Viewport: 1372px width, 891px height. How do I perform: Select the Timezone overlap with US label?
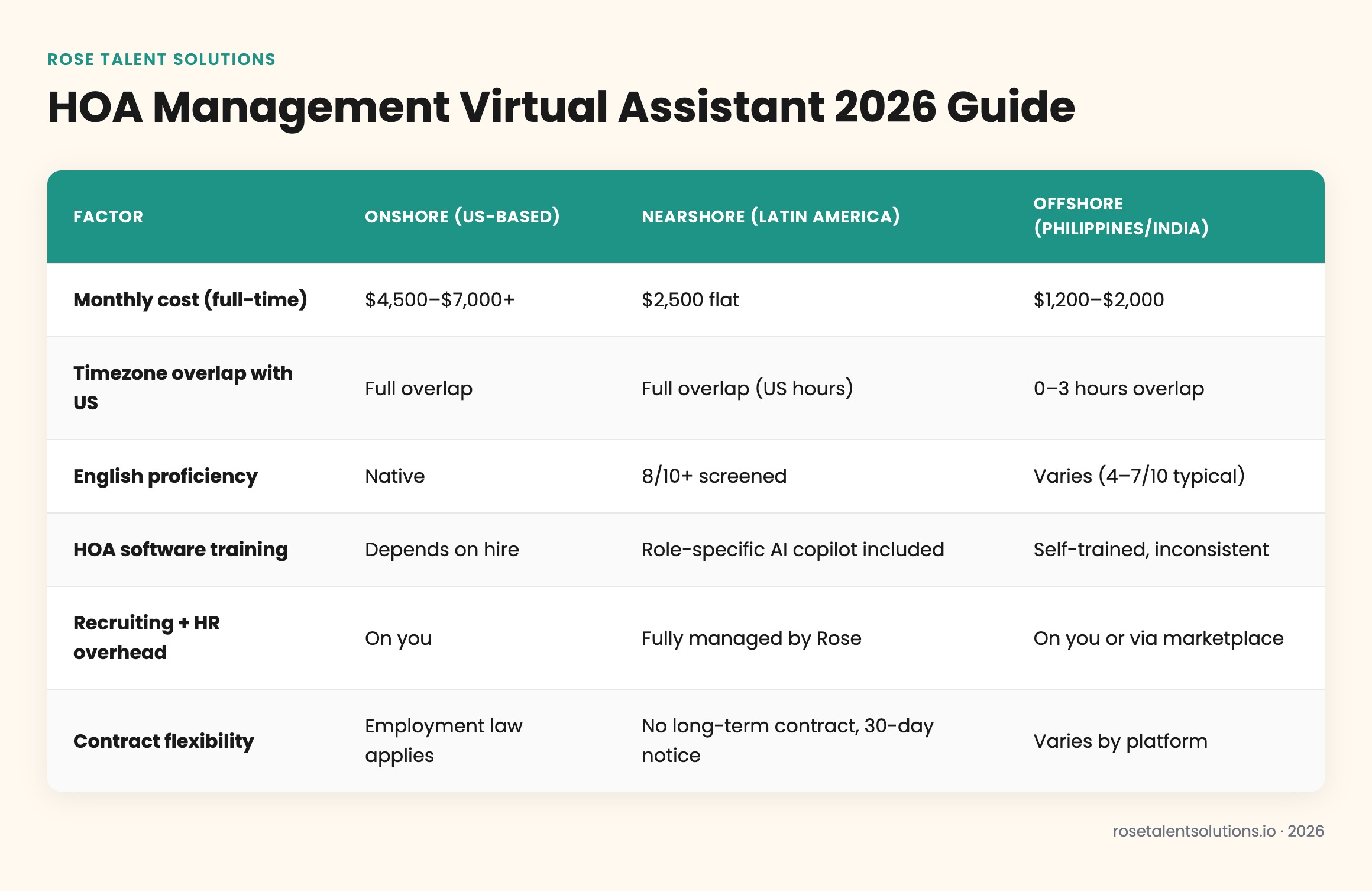pos(183,388)
